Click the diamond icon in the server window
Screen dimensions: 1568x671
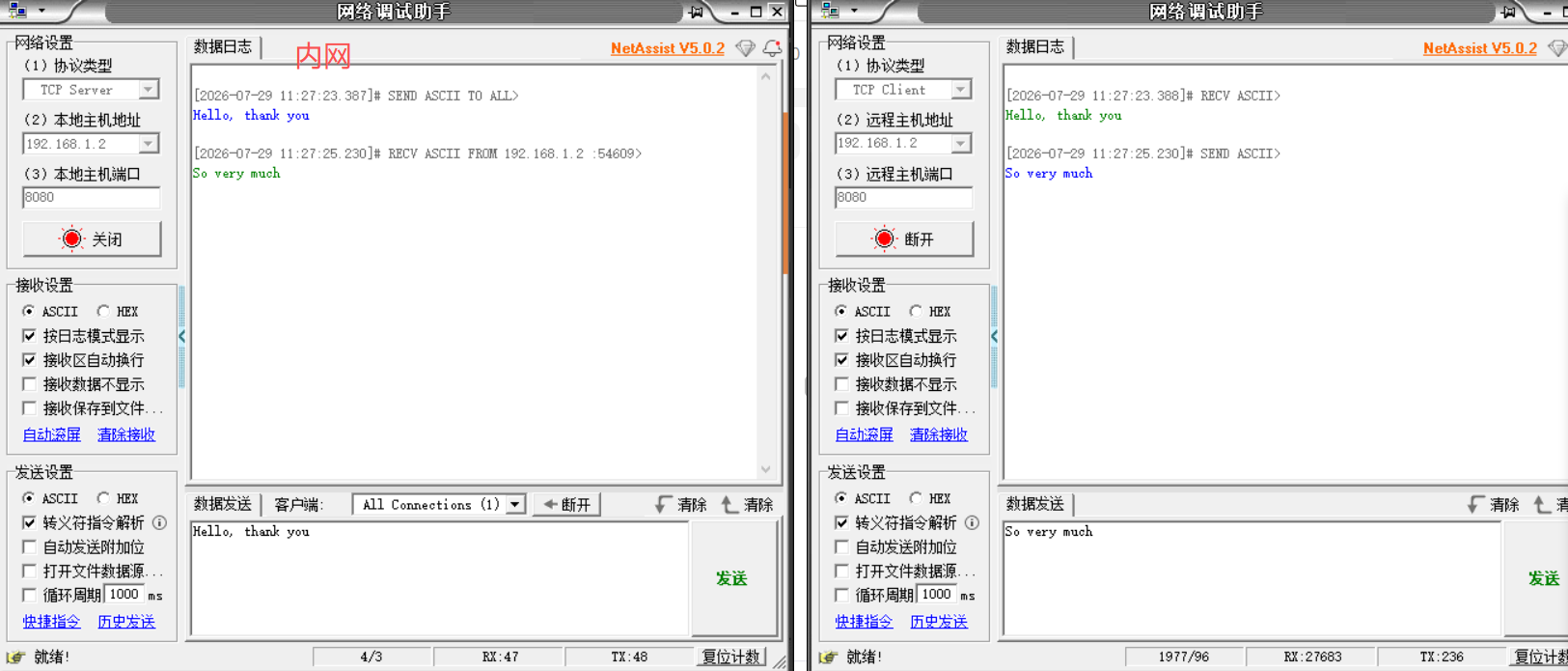tap(745, 48)
